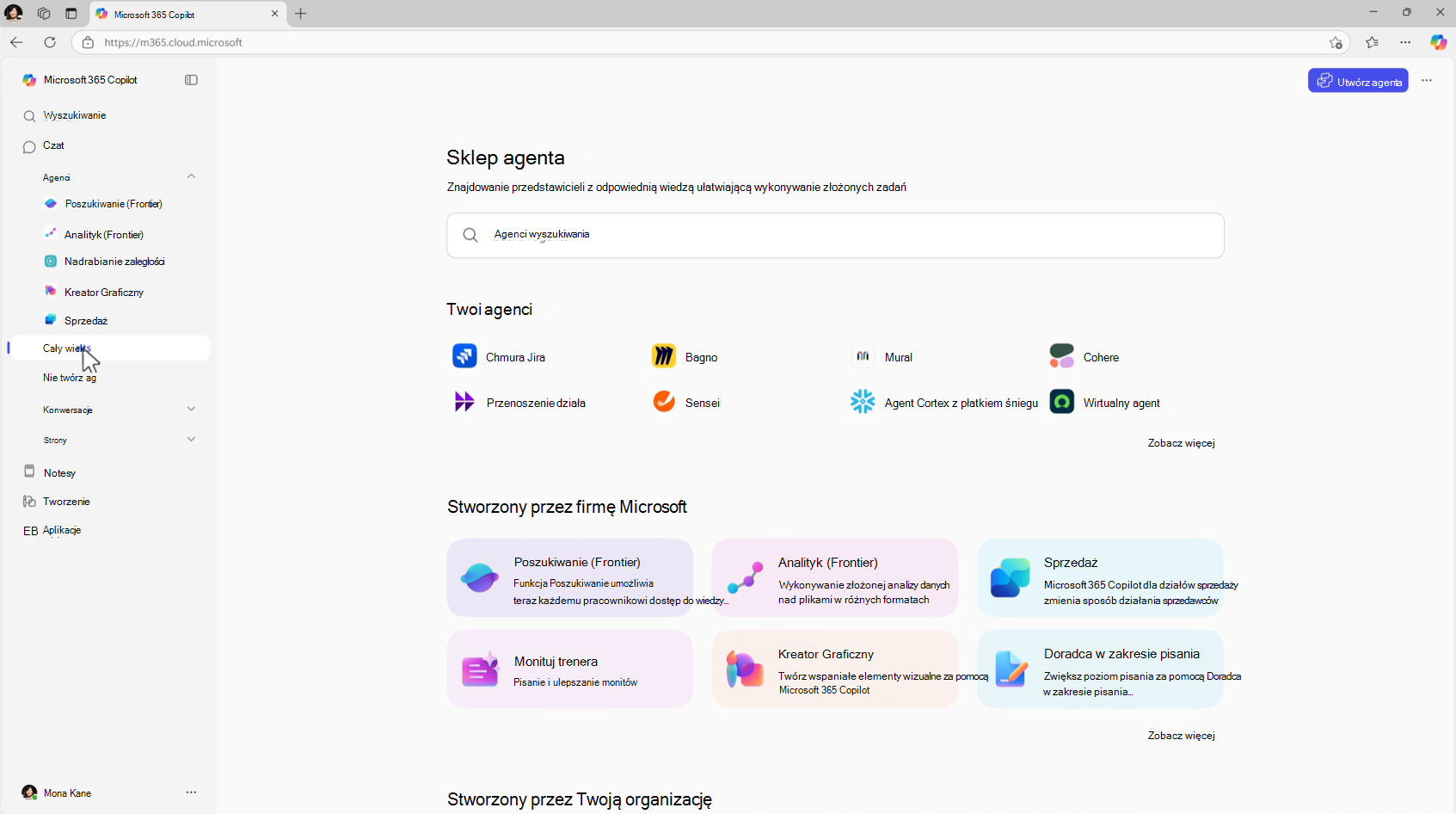1456x814 pixels.
Task: Click the address bar URL
Action: (174, 42)
